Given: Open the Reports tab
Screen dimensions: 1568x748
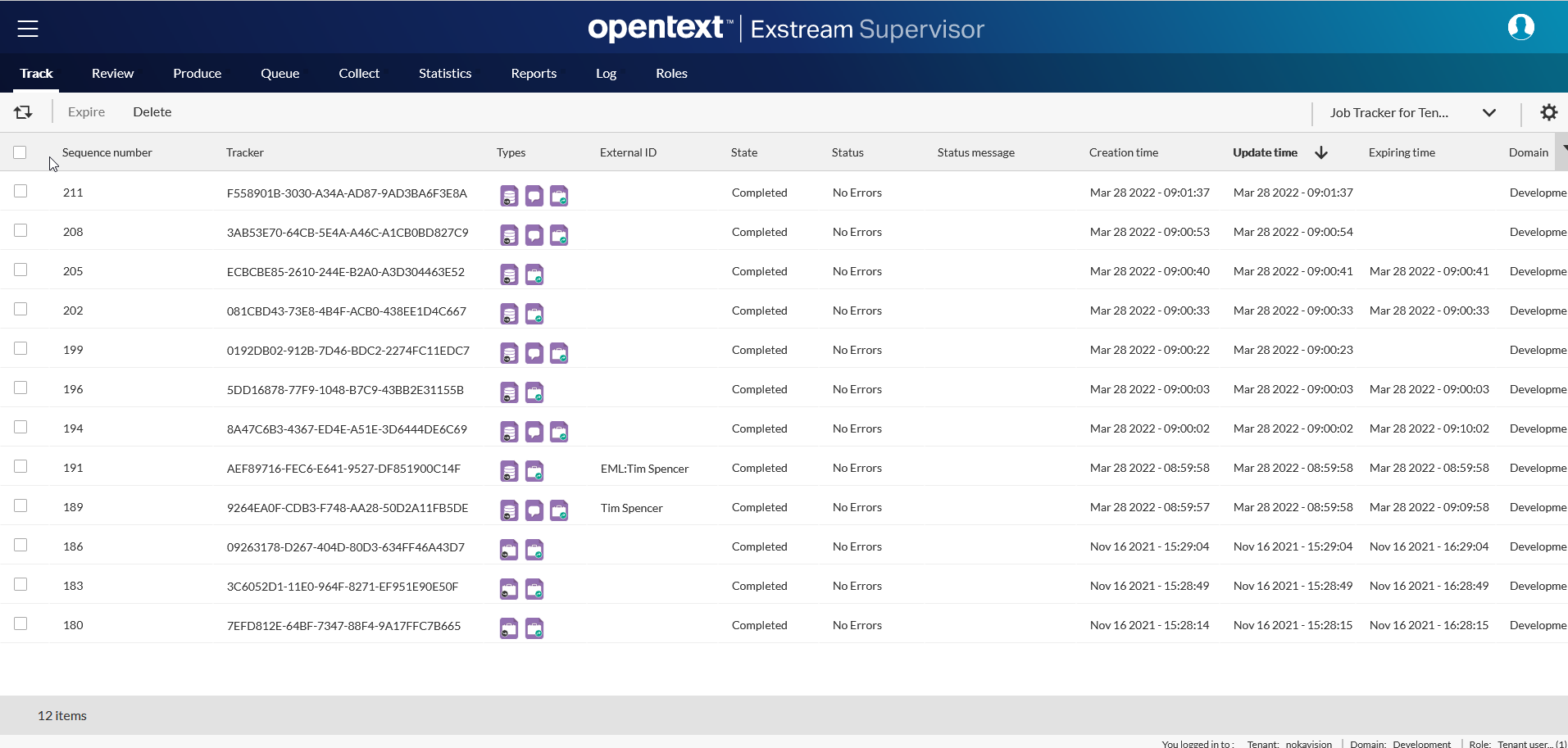Looking at the screenshot, I should (534, 74).
